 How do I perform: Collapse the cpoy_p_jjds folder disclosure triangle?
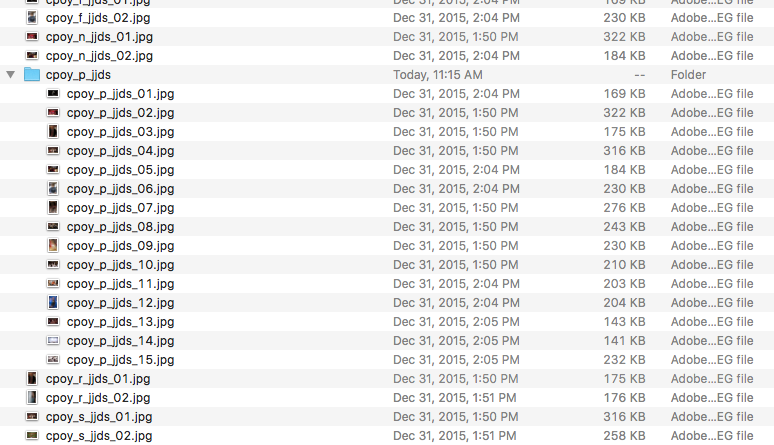tap(10, 75)
